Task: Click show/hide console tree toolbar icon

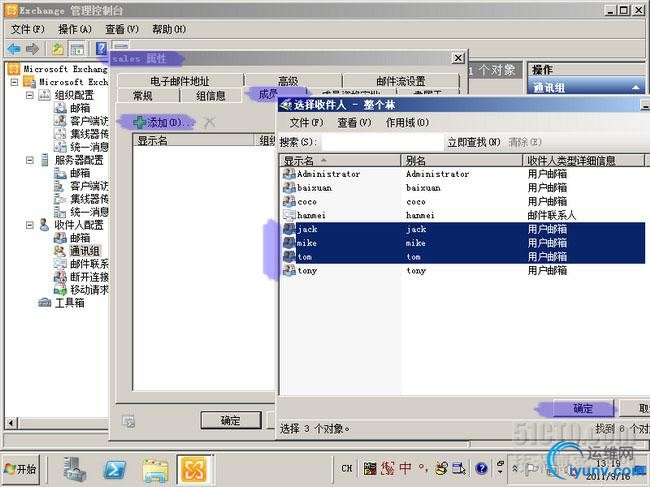Action: [77, 49]
